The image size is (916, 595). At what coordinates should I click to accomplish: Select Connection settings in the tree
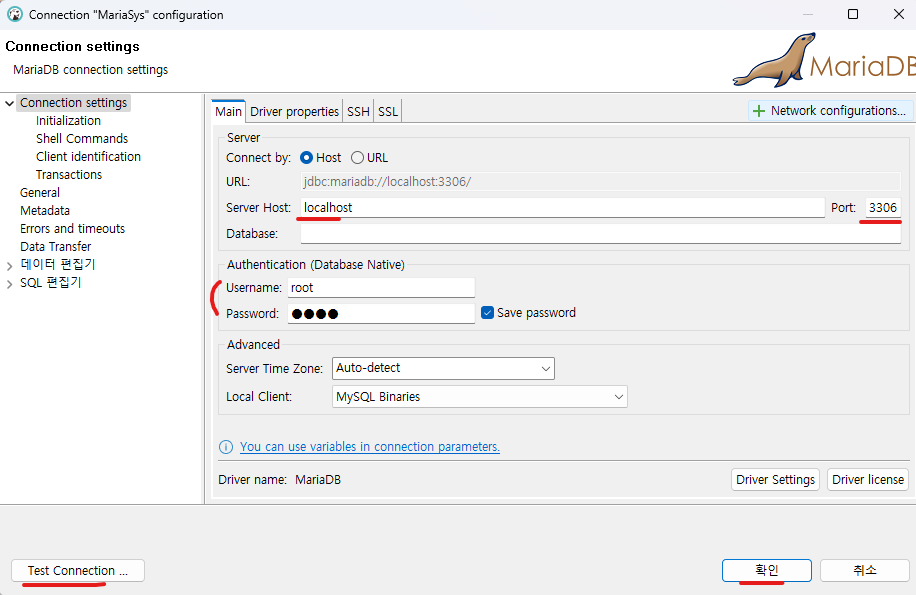(x=74, y=103)
